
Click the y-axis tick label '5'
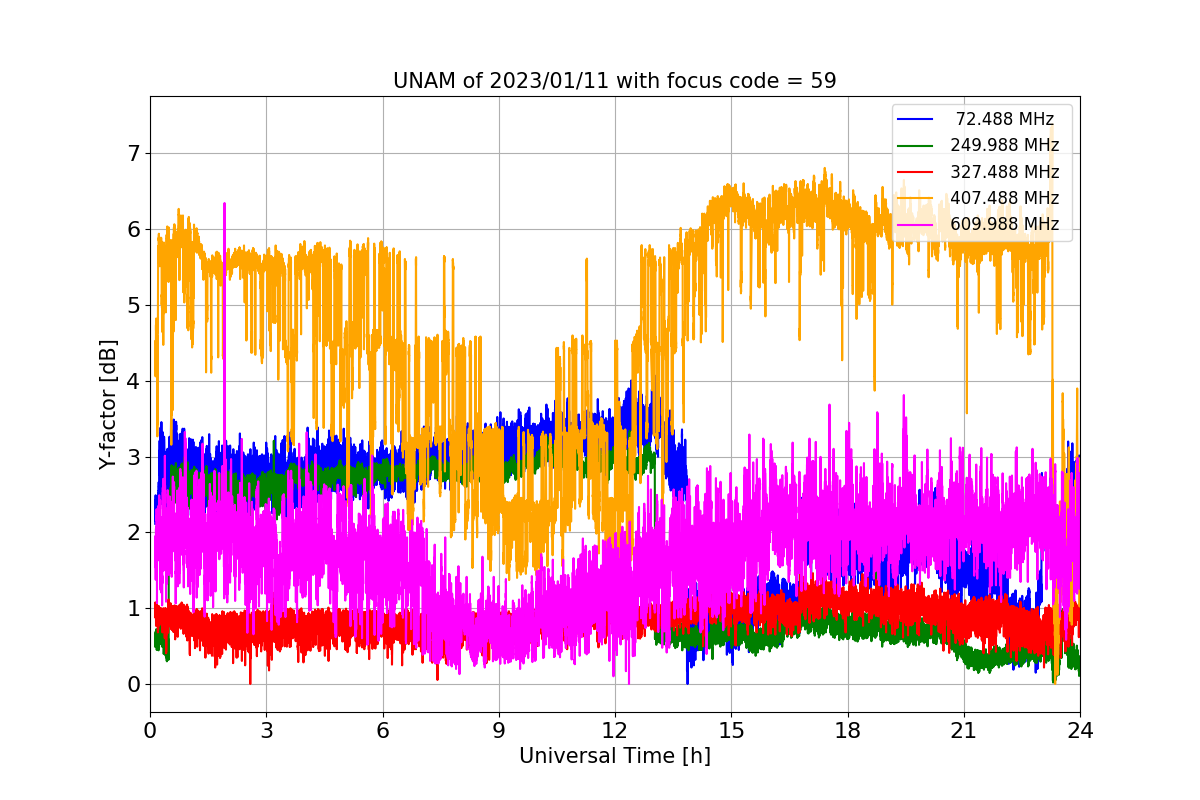click(132, 306)
